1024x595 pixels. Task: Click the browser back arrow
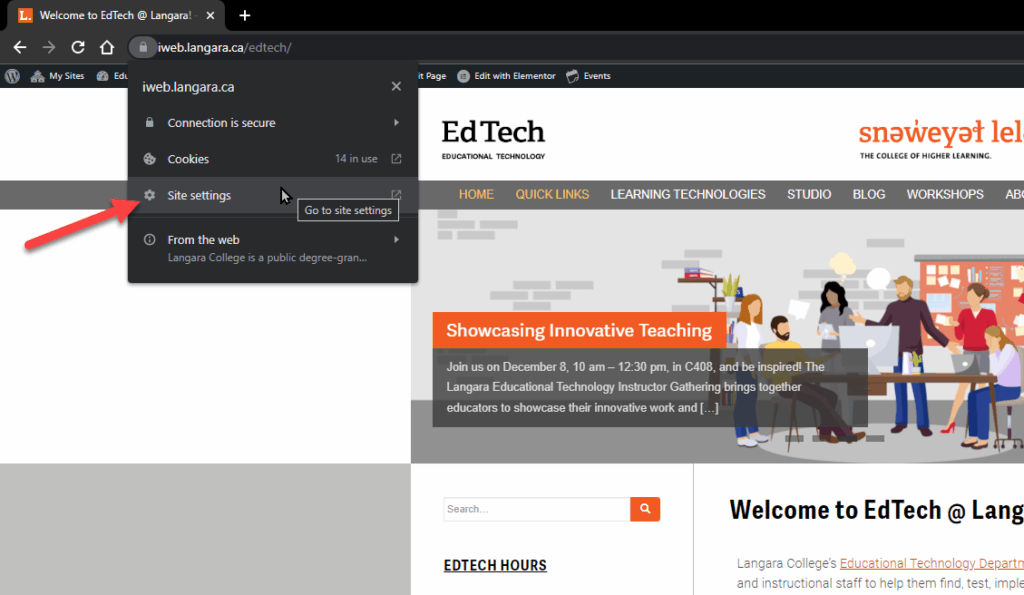coord(20,47)
